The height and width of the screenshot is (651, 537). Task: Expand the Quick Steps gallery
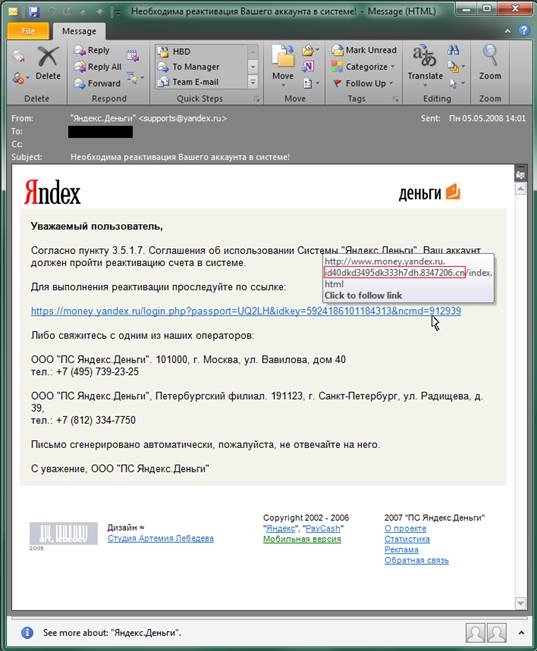point(253,82)
